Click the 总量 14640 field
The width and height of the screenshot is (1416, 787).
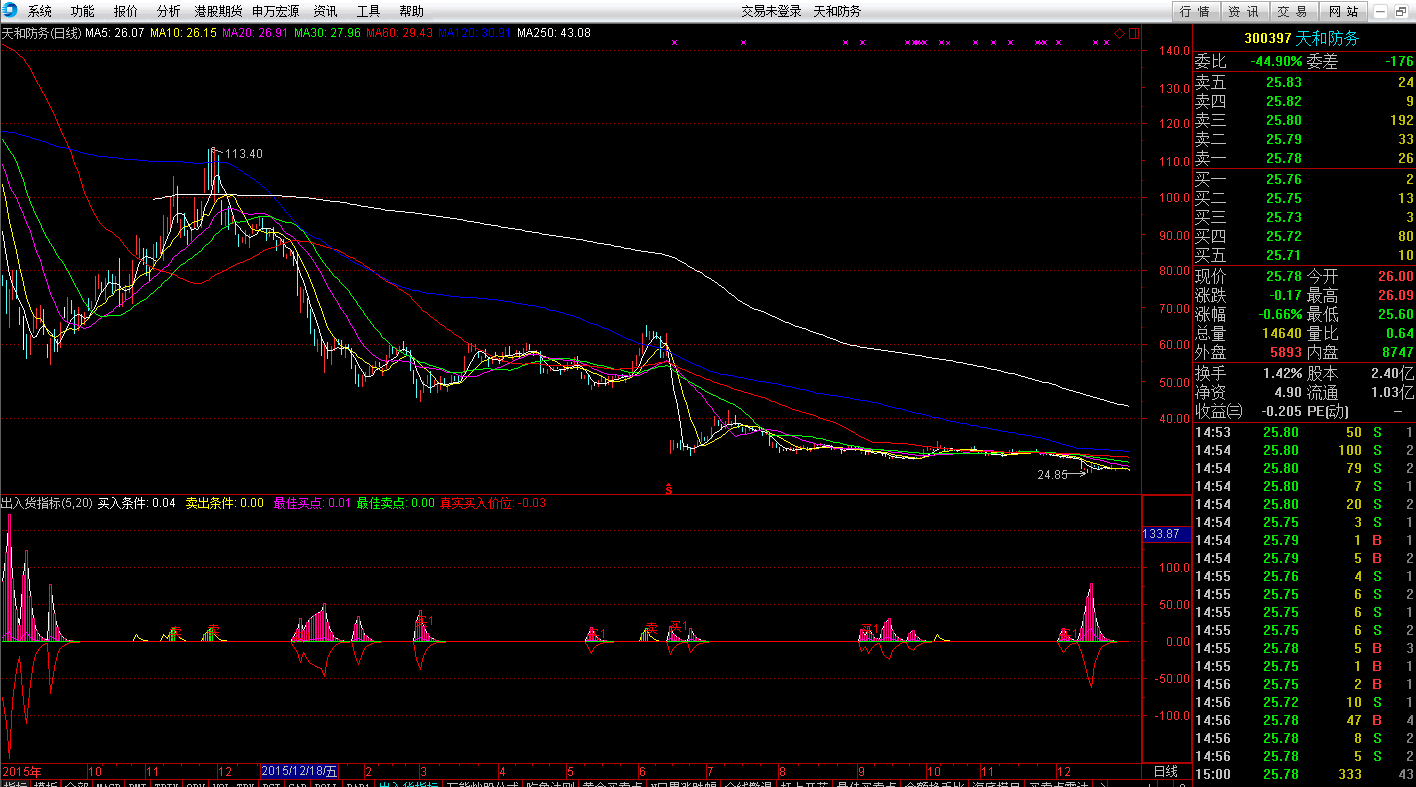pos(1249,333)
